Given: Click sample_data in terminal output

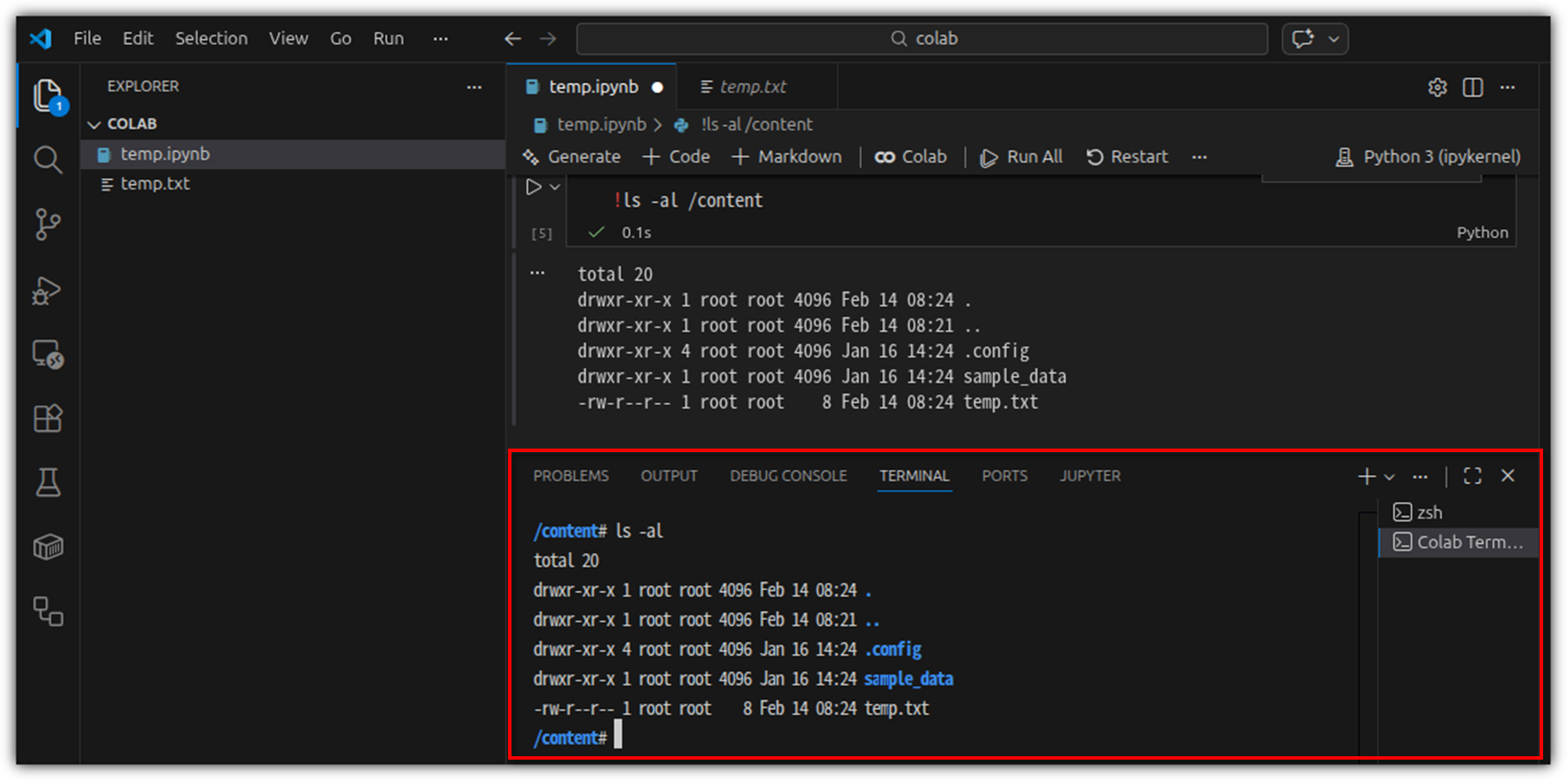Looking at the screenshot, I should pyautogui.click(x=909, y=679).
